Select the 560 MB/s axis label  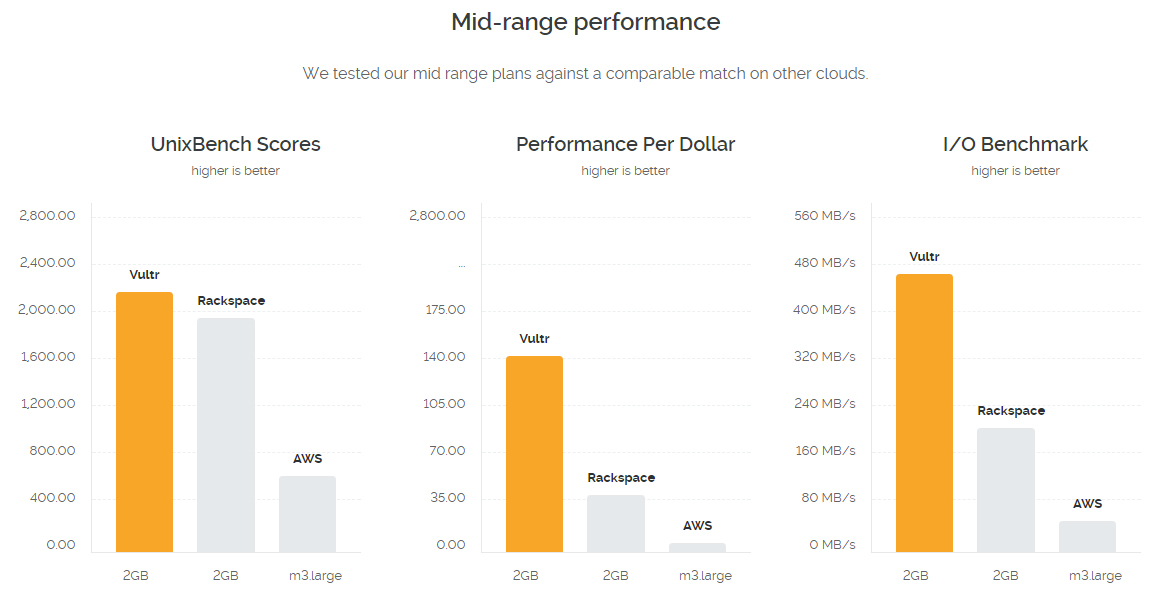[825, 215]
